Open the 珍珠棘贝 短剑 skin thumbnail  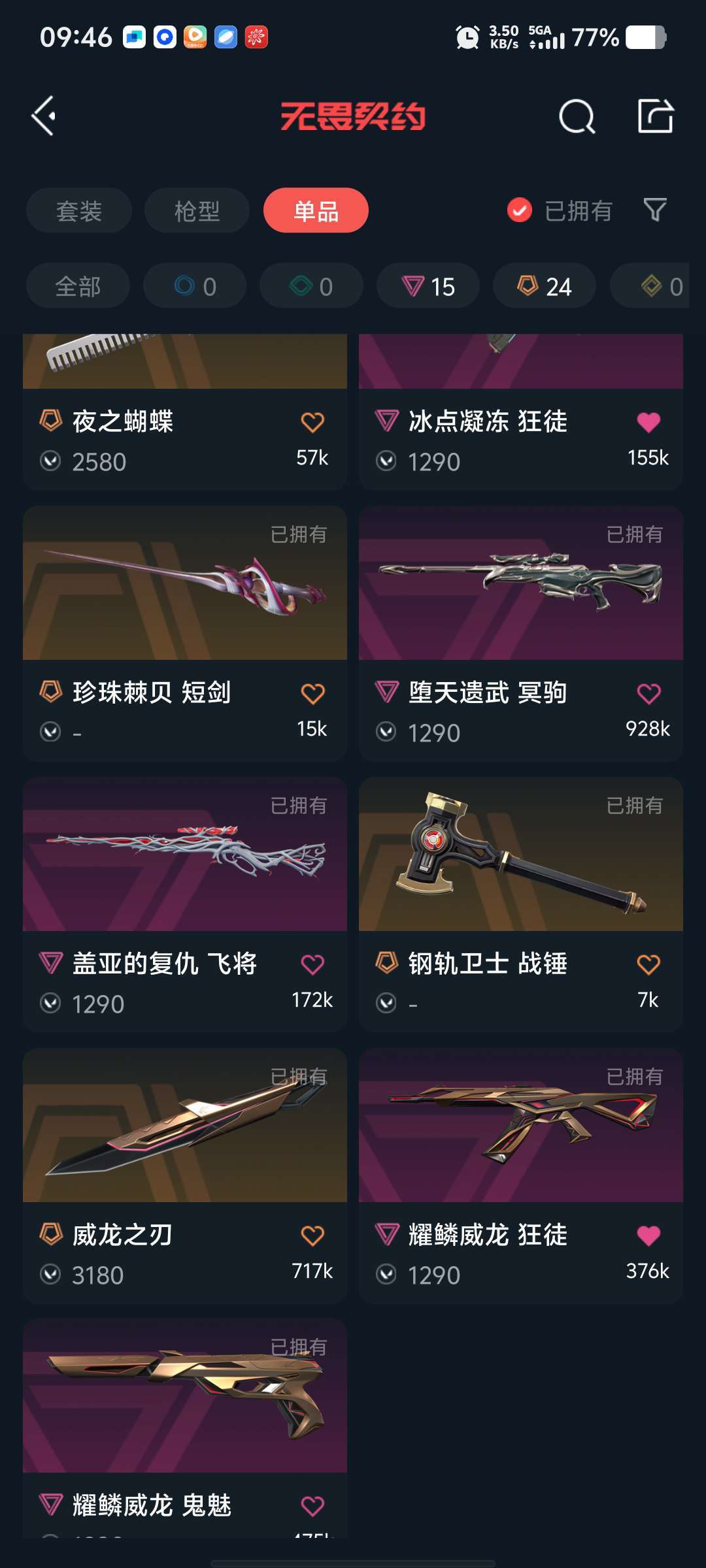185,583
